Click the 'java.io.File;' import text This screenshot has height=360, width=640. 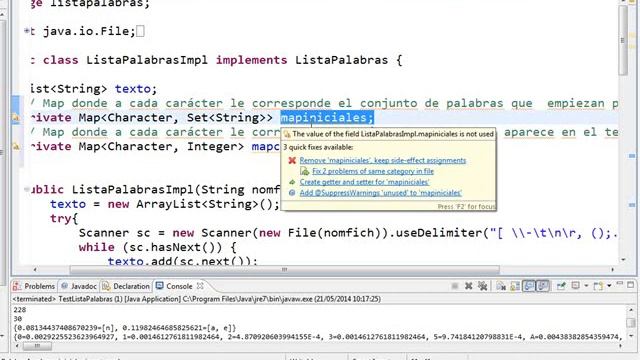click(89, 31)
